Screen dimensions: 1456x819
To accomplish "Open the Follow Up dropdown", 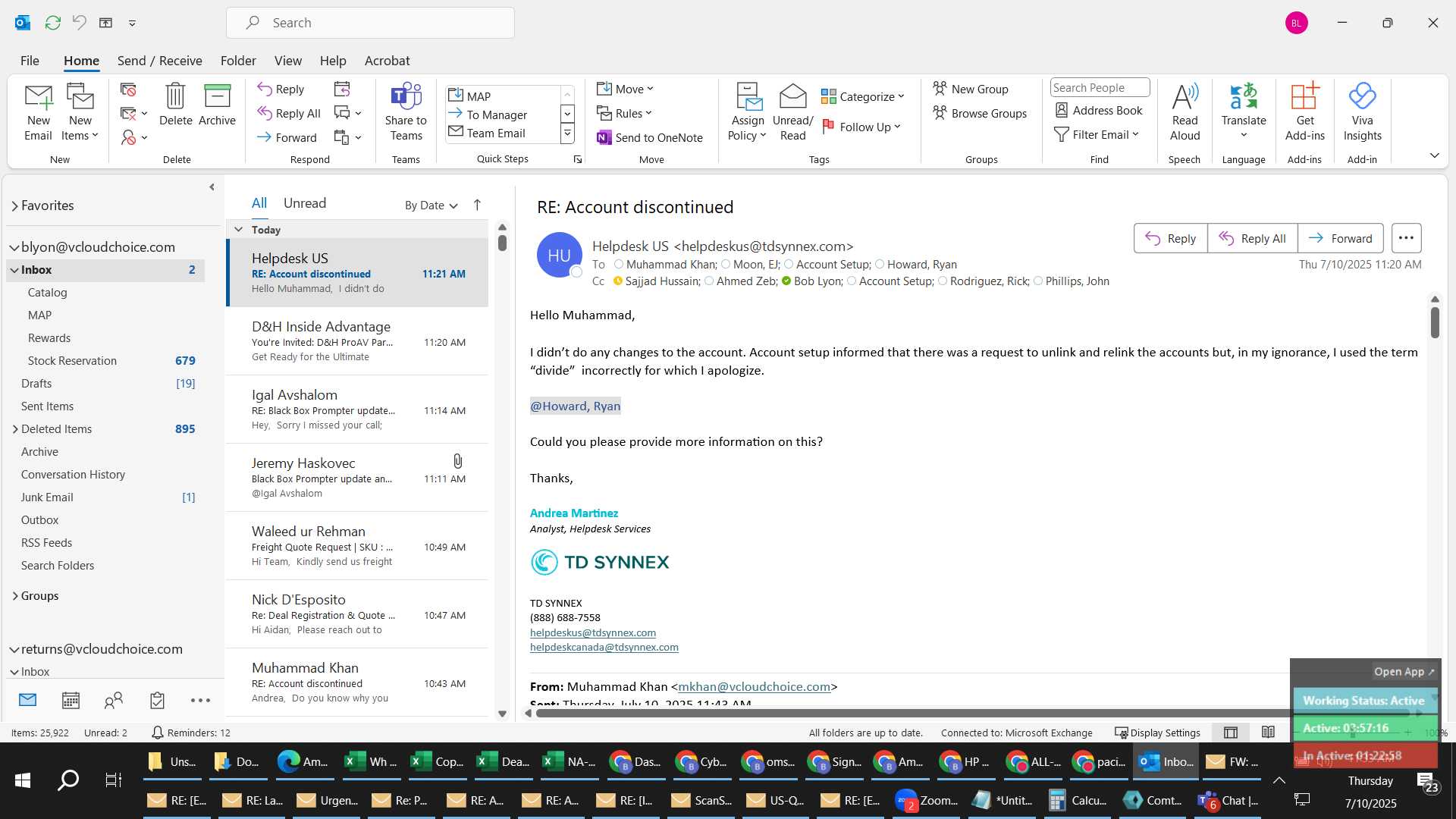I will (x=861, y=127).
